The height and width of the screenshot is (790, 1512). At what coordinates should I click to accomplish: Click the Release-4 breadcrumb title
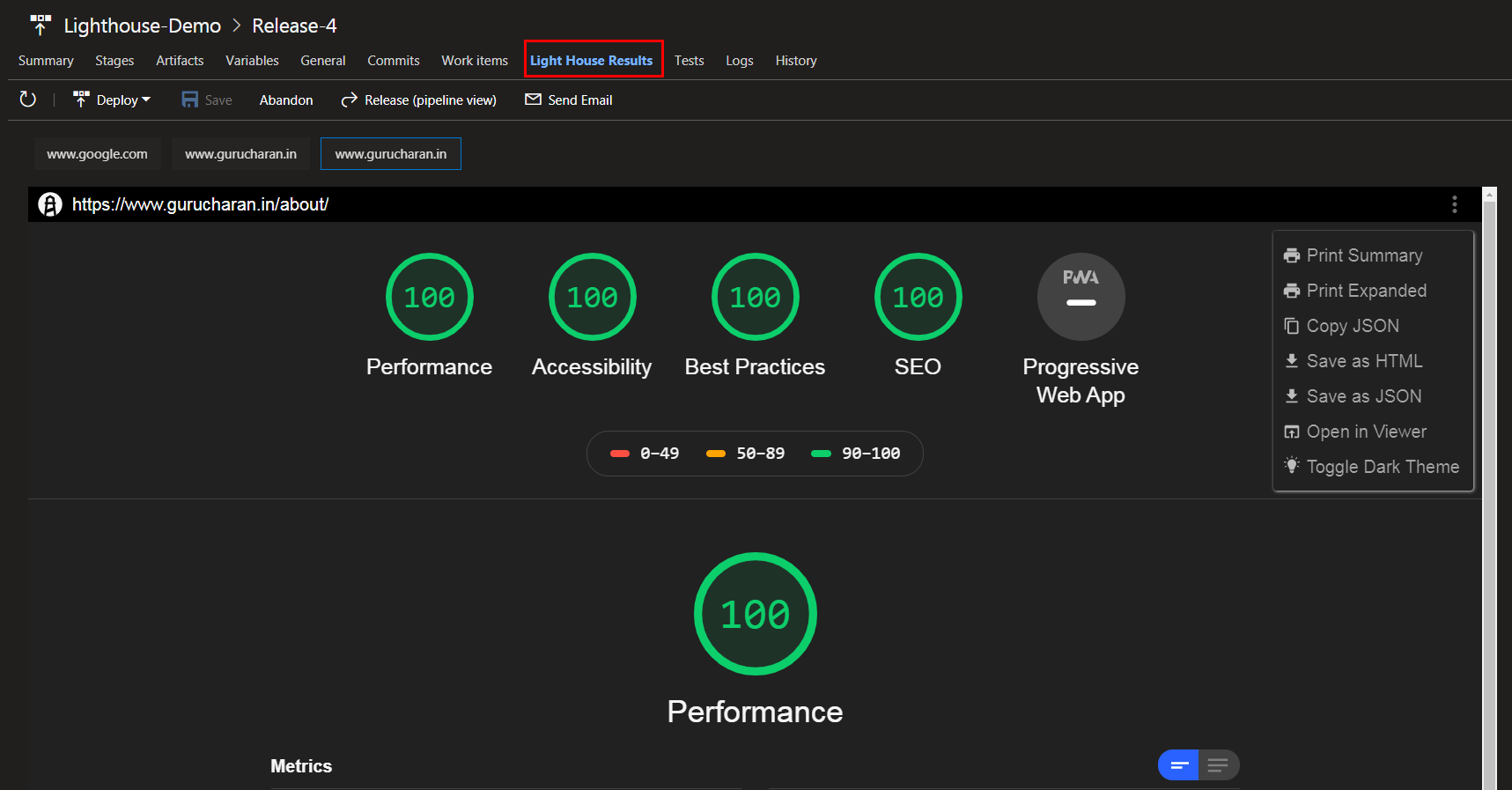[x=294, y=26]
